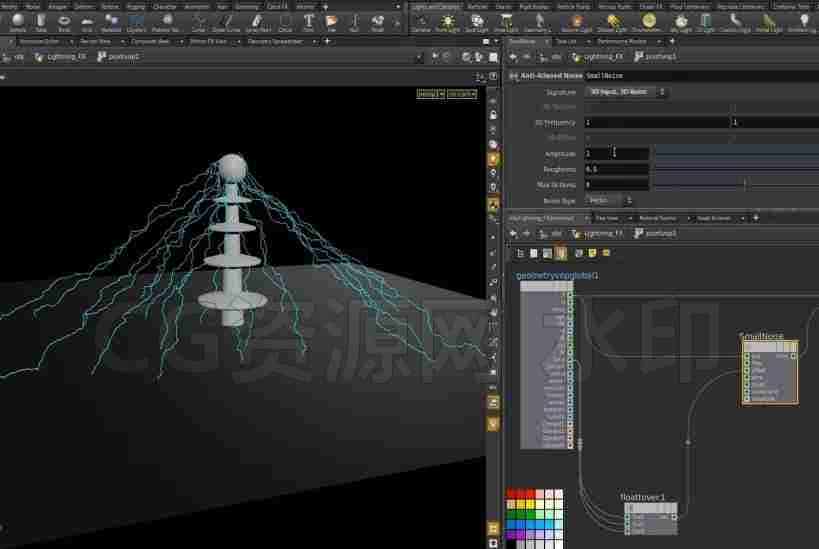
Task: Select the Grid shelf tool
Action: 87,22
